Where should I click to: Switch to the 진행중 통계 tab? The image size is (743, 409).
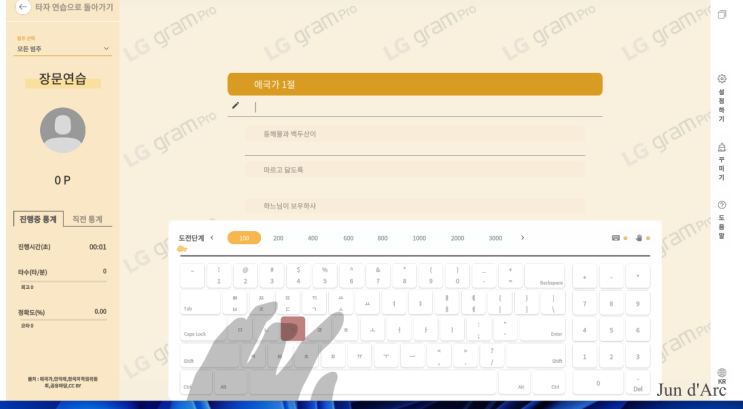[x=38, y=219]
